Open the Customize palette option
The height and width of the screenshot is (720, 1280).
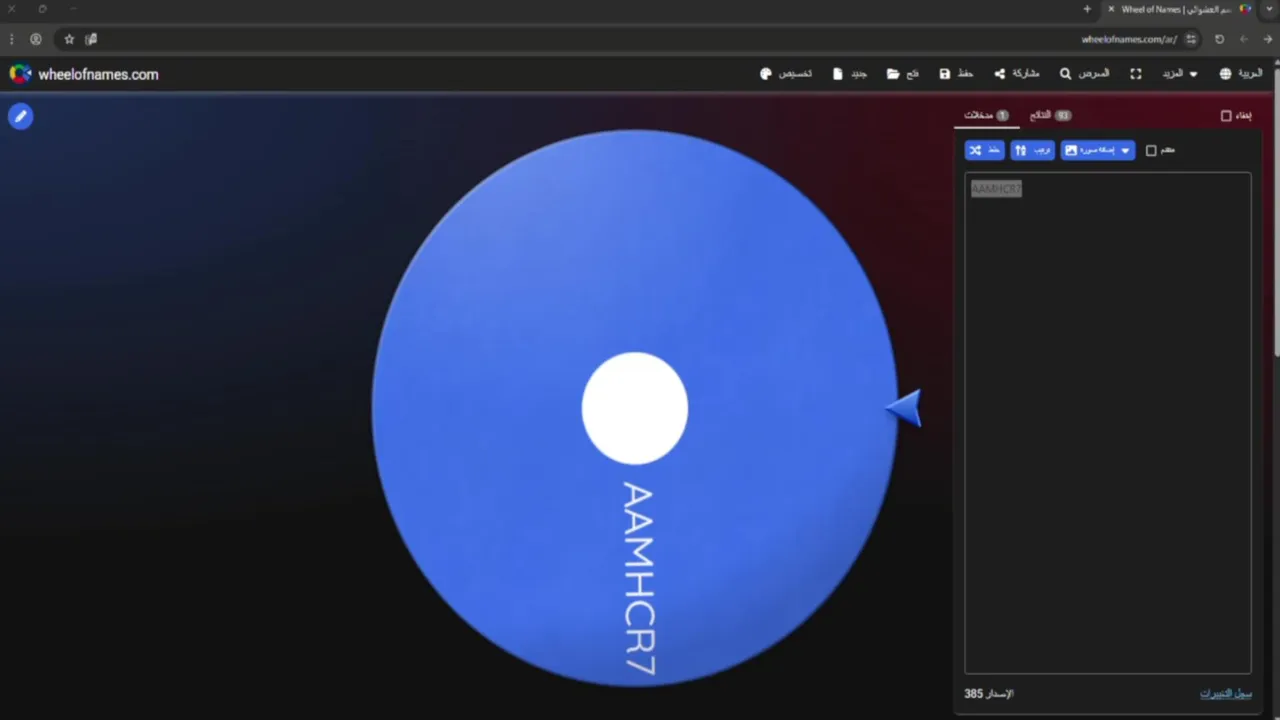point(786,74)
